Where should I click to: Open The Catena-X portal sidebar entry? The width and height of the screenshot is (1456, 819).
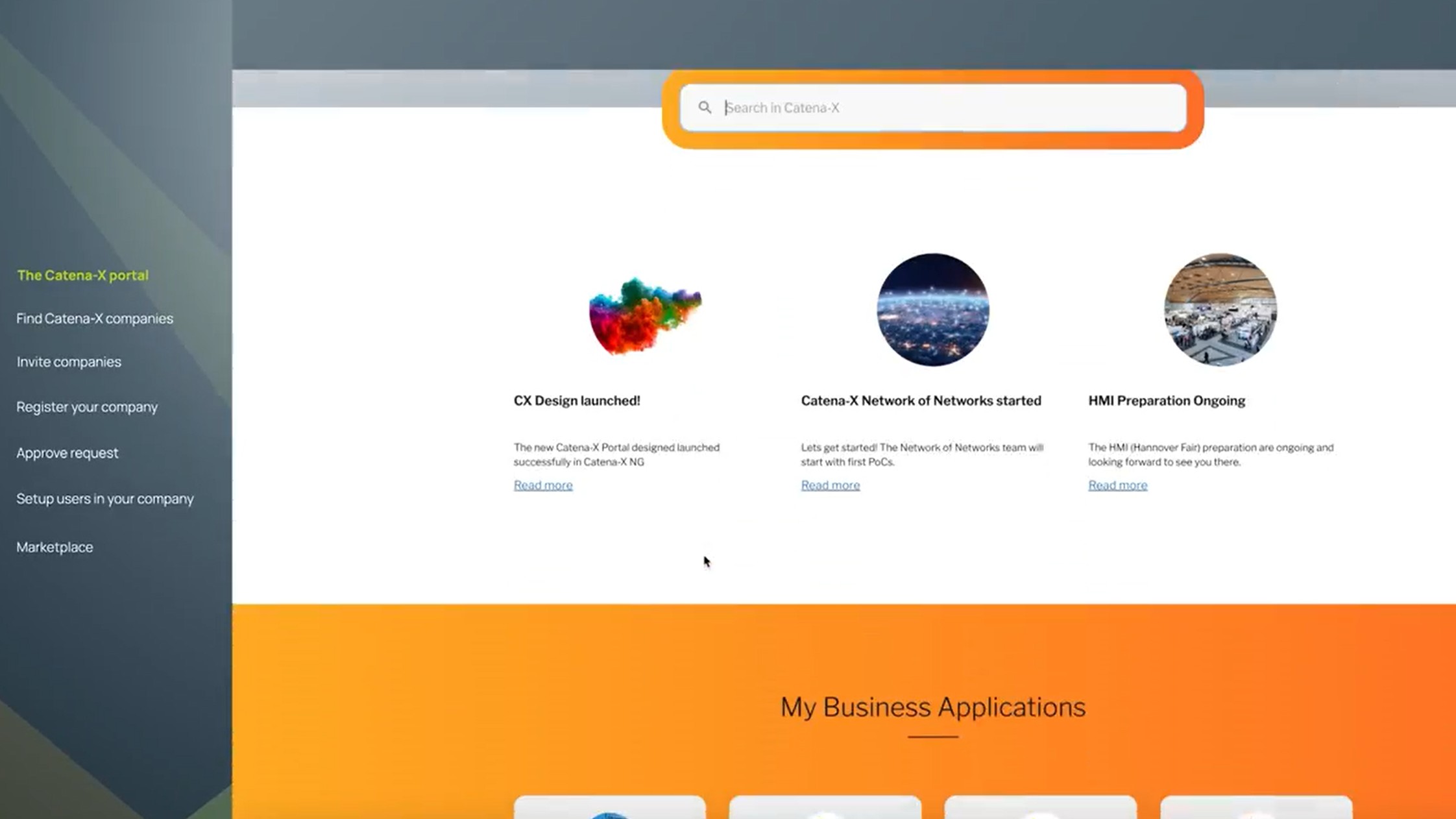[83, 275]
